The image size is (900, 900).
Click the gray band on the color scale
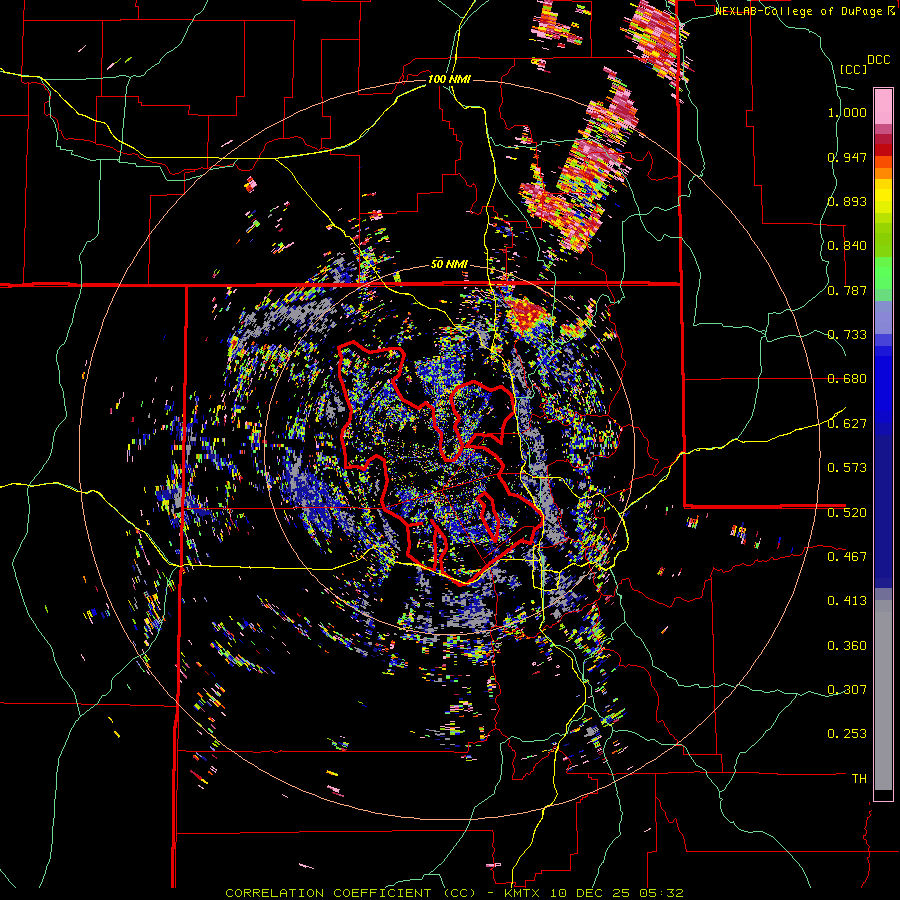pyautogui.click(x=883, y=695)
